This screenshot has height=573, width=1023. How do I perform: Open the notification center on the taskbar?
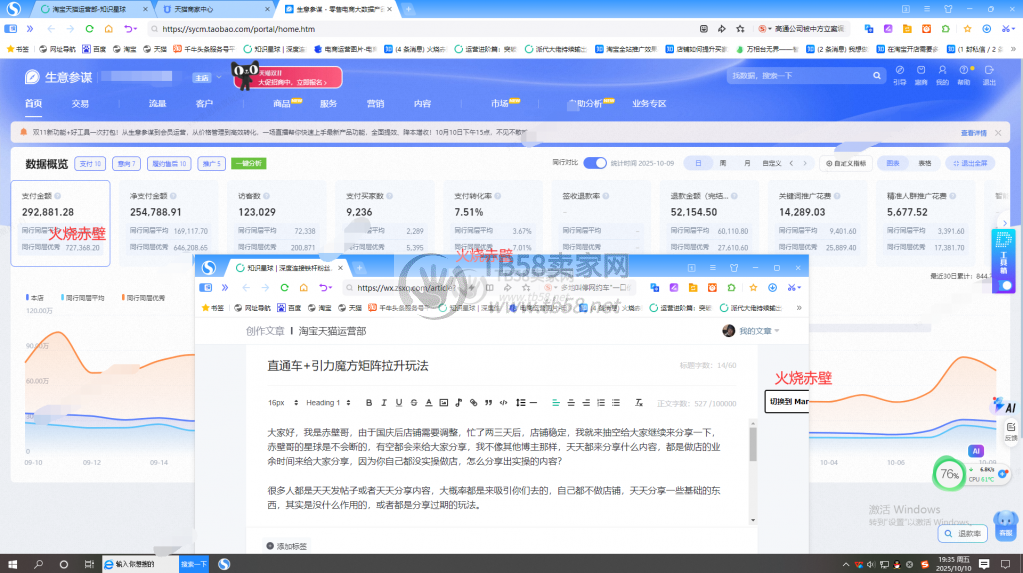(x=1005, y=564)
